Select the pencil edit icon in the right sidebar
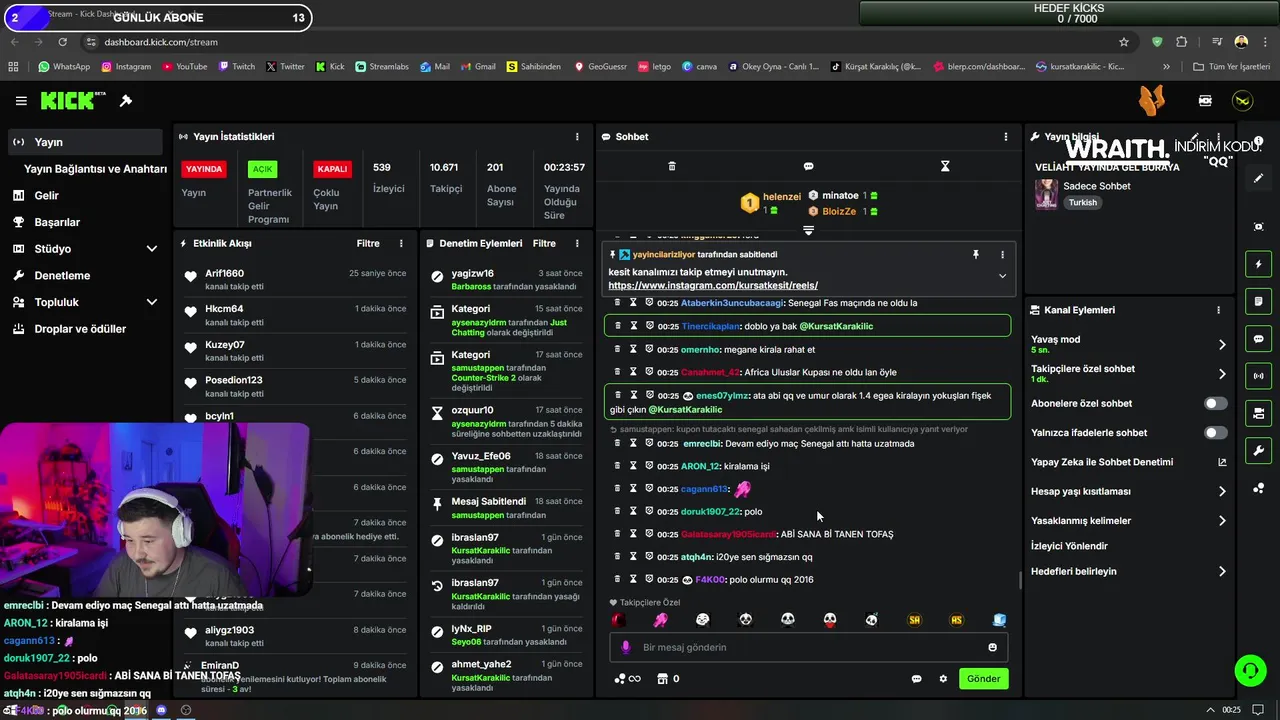The width and height of the screenshot is (1280, 720). [1258, 179]
